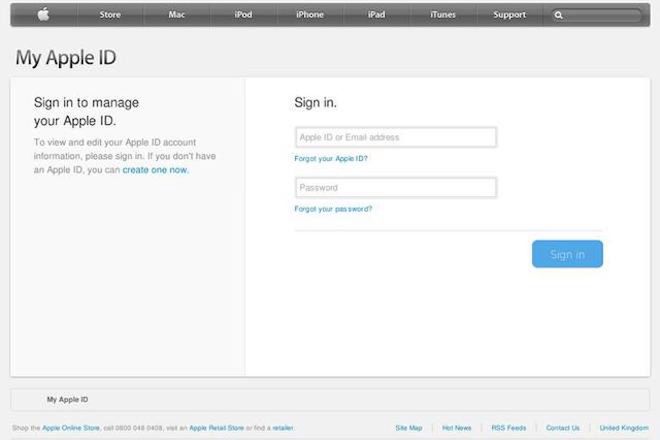This screenshot has height=440, width=660.
Task: Open the Store menu item
Action: [110, 14]
